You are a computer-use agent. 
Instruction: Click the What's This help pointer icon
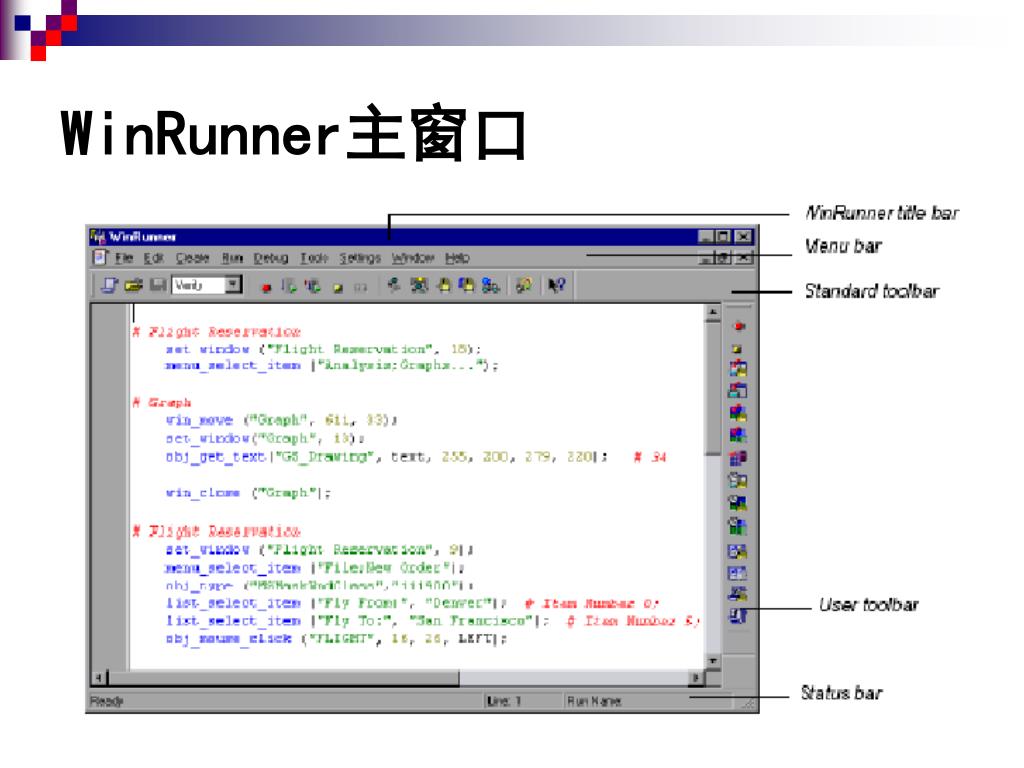point(556,285)
